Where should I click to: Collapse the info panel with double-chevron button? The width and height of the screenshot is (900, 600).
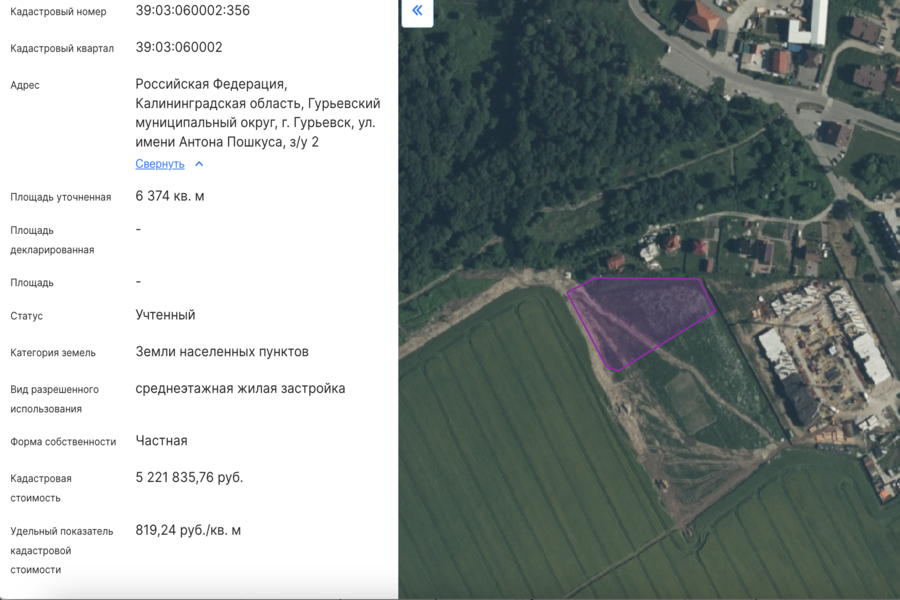(x=417, y=11)
